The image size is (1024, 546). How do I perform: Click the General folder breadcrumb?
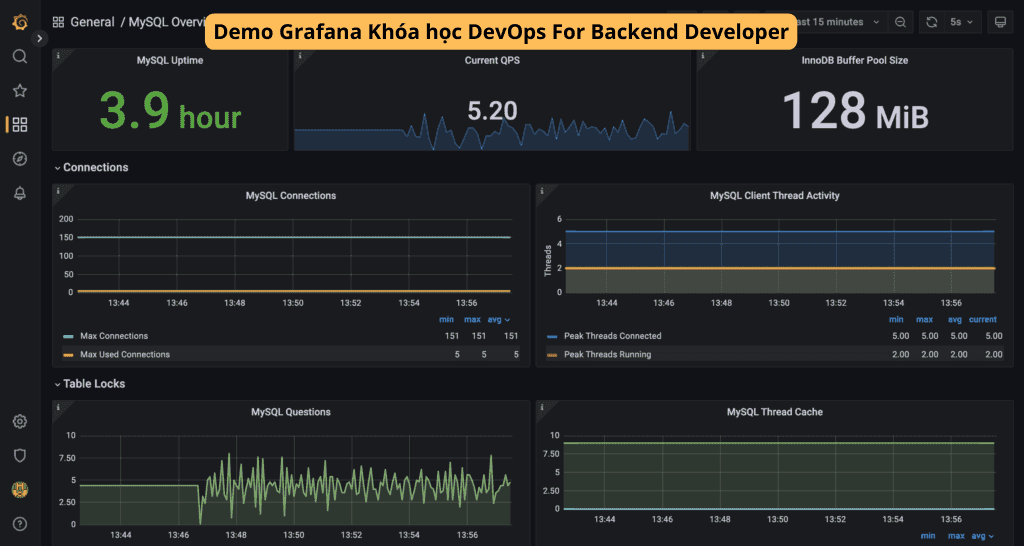(92, 22)
